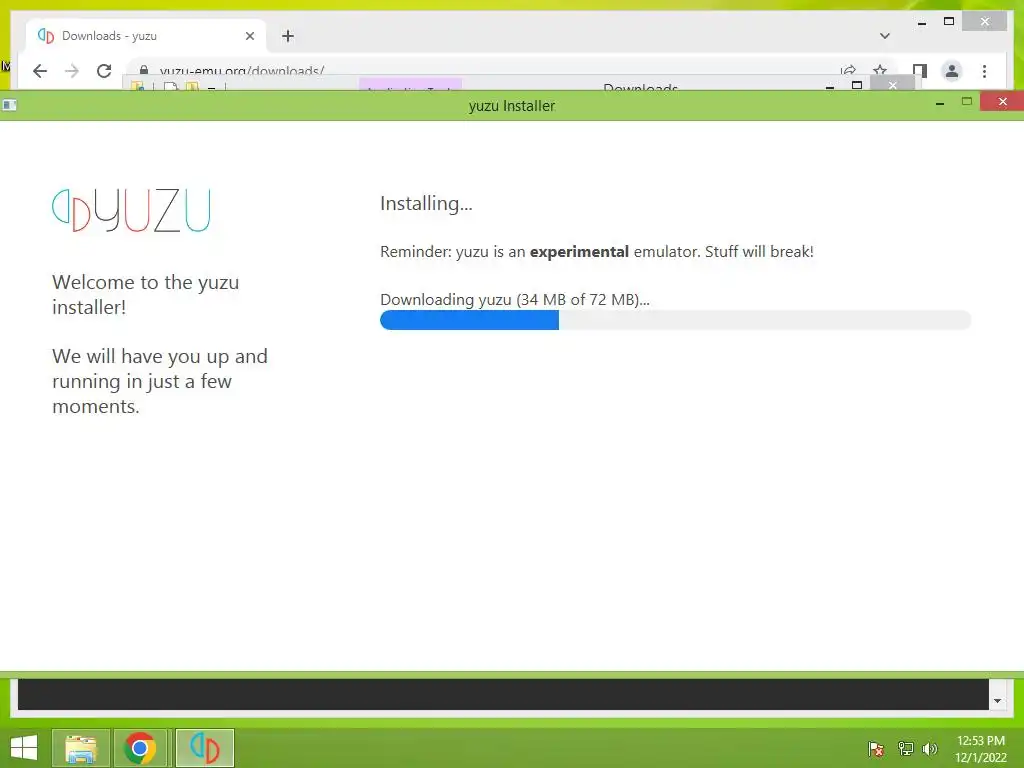The image size is (1024, 768).
Task: Select the Downloads - yuzu browser tab
Action: coord(146,36)
